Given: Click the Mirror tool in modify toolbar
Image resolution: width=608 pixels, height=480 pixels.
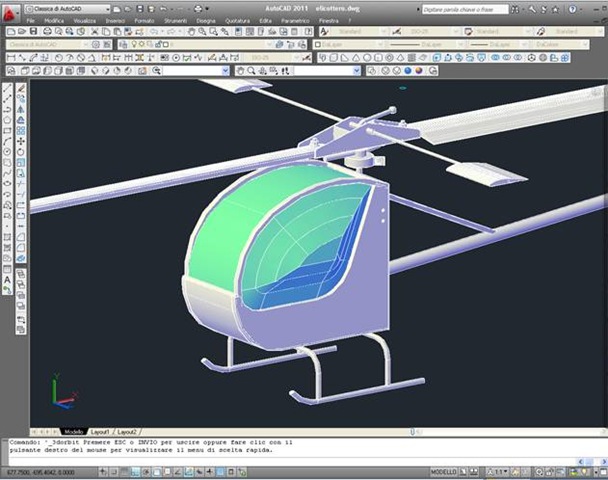Looking at the screenshot, I should (21, 109).
